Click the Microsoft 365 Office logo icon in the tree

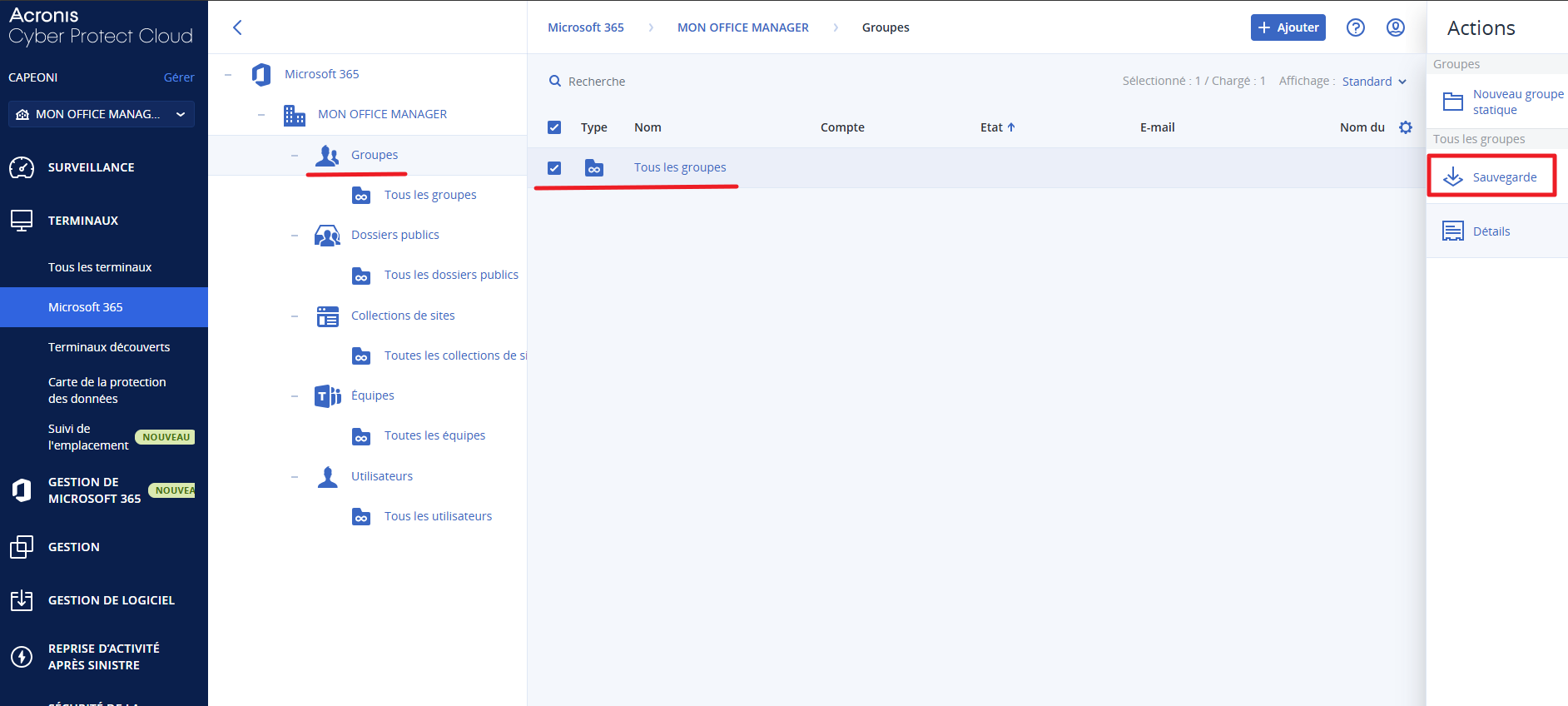coord(261,74)
